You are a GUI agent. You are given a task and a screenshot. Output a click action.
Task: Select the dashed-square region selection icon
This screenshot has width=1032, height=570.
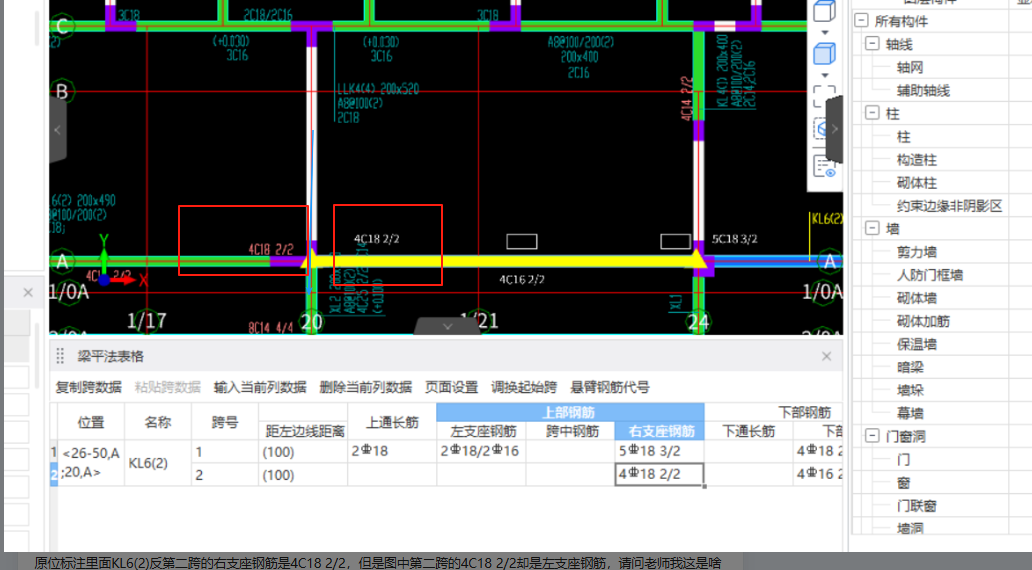[x=824, y=96]
